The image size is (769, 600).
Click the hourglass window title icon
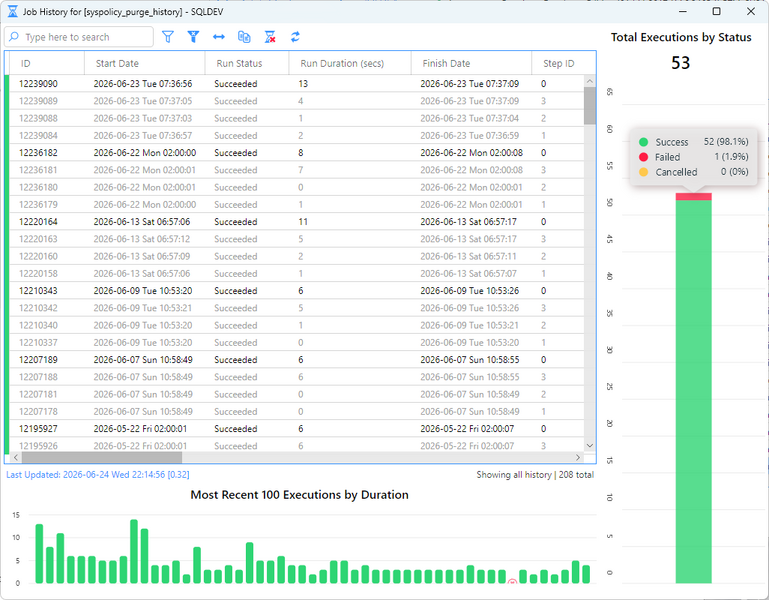13,11
